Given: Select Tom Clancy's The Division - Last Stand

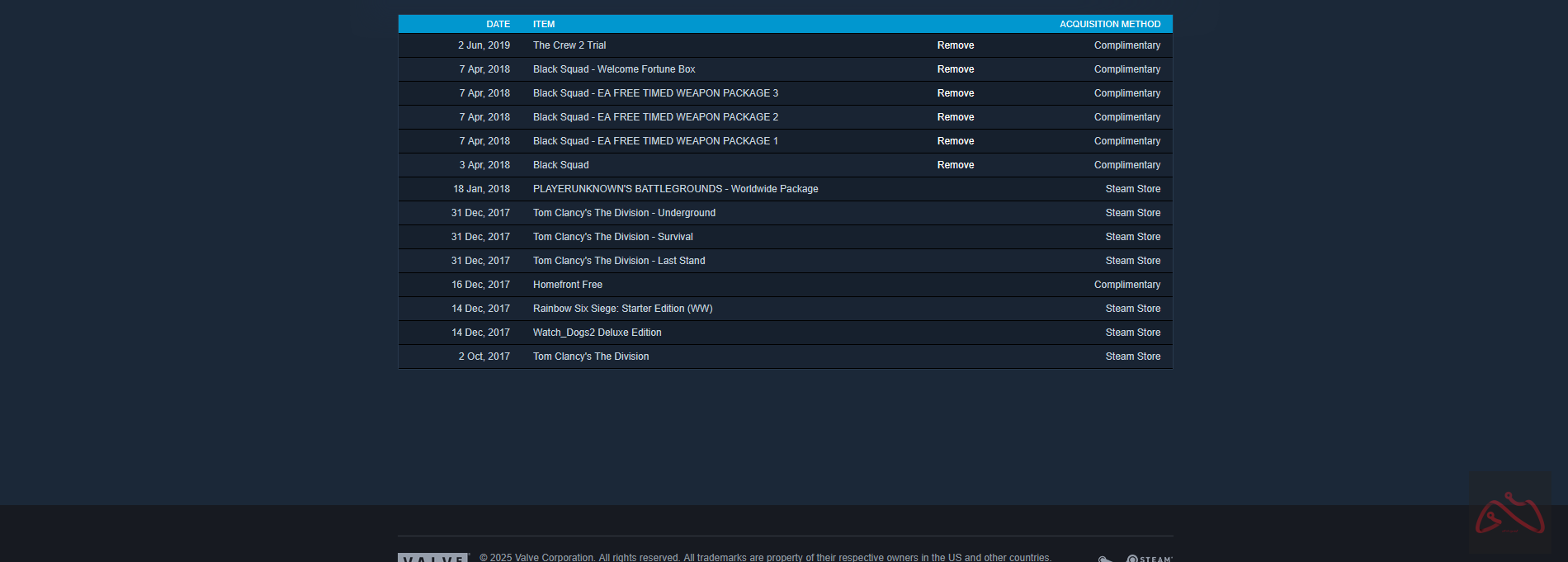Looking at the screenshot, I should [619, 261].
